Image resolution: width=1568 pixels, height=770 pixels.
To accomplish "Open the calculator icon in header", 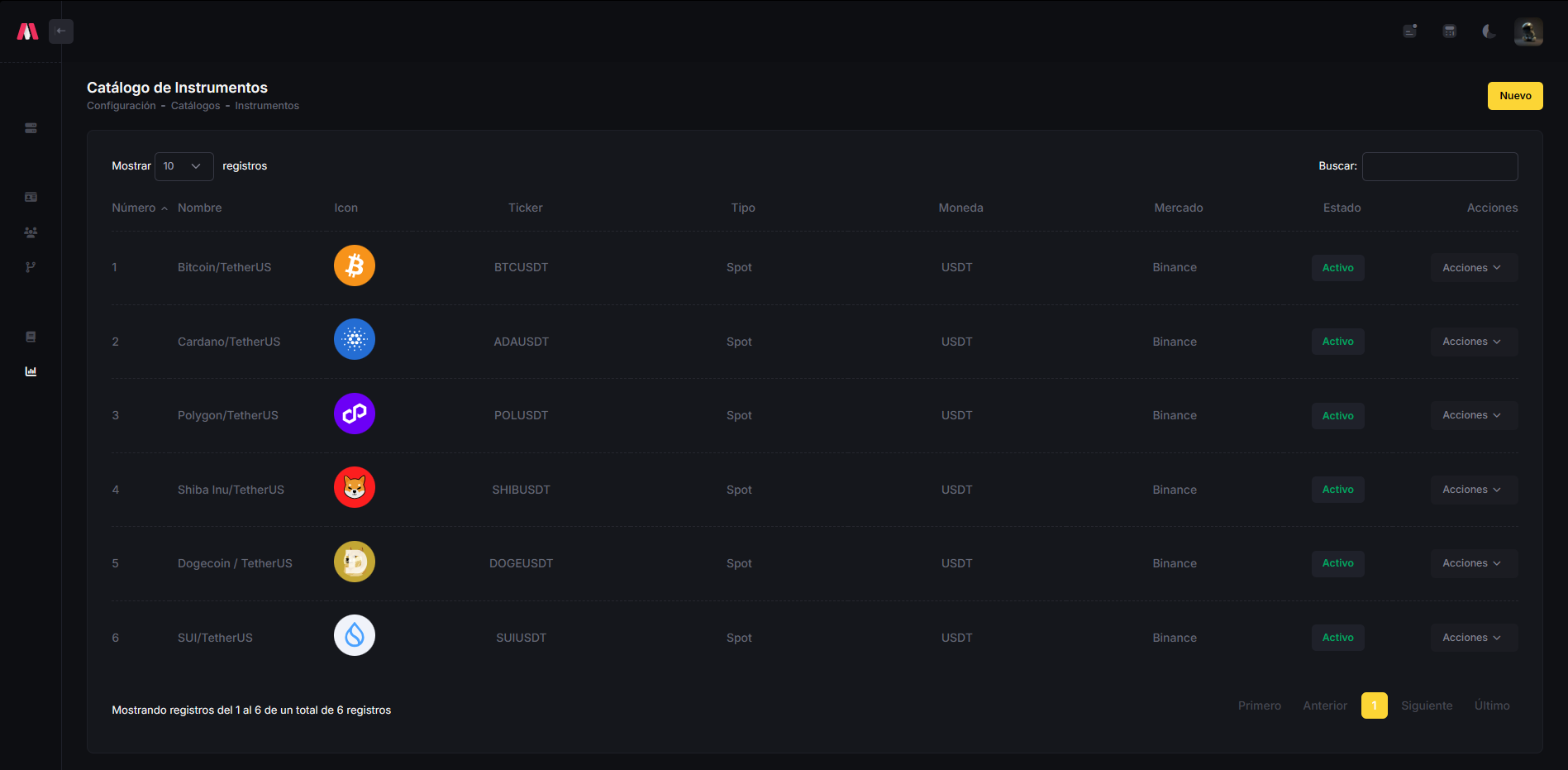I will pos(1450,31).
